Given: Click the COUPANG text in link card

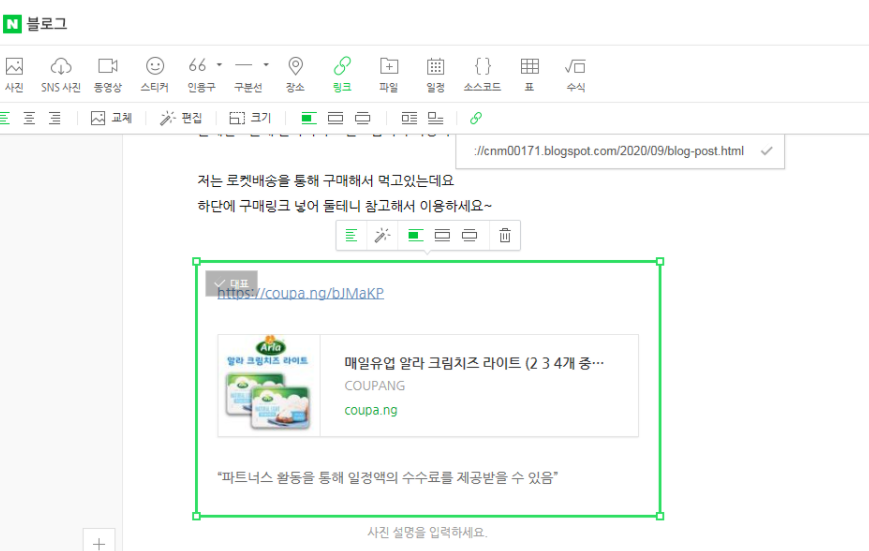Looking at the screenshot, I should coord(375,386).
